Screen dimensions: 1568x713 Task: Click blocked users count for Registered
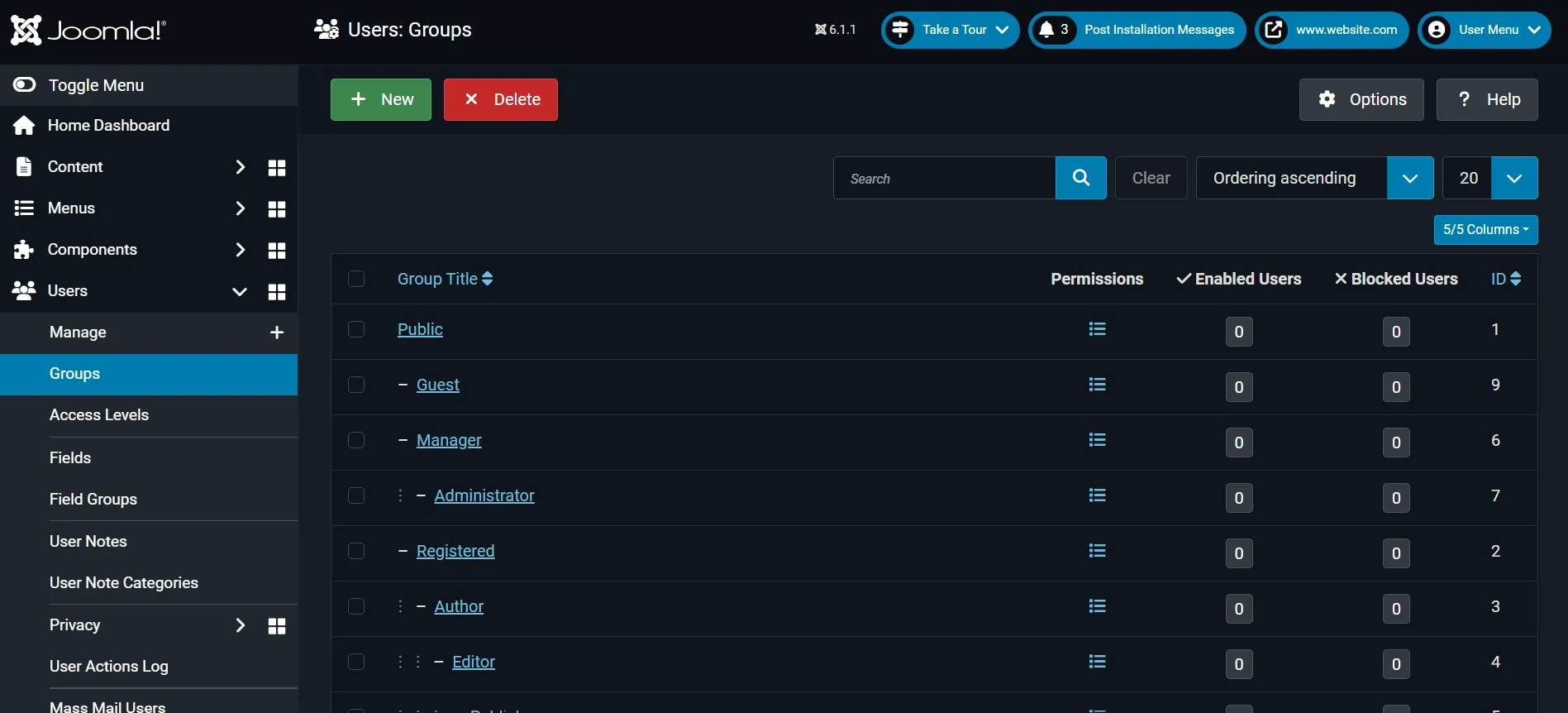click(x=1396, y=553)
